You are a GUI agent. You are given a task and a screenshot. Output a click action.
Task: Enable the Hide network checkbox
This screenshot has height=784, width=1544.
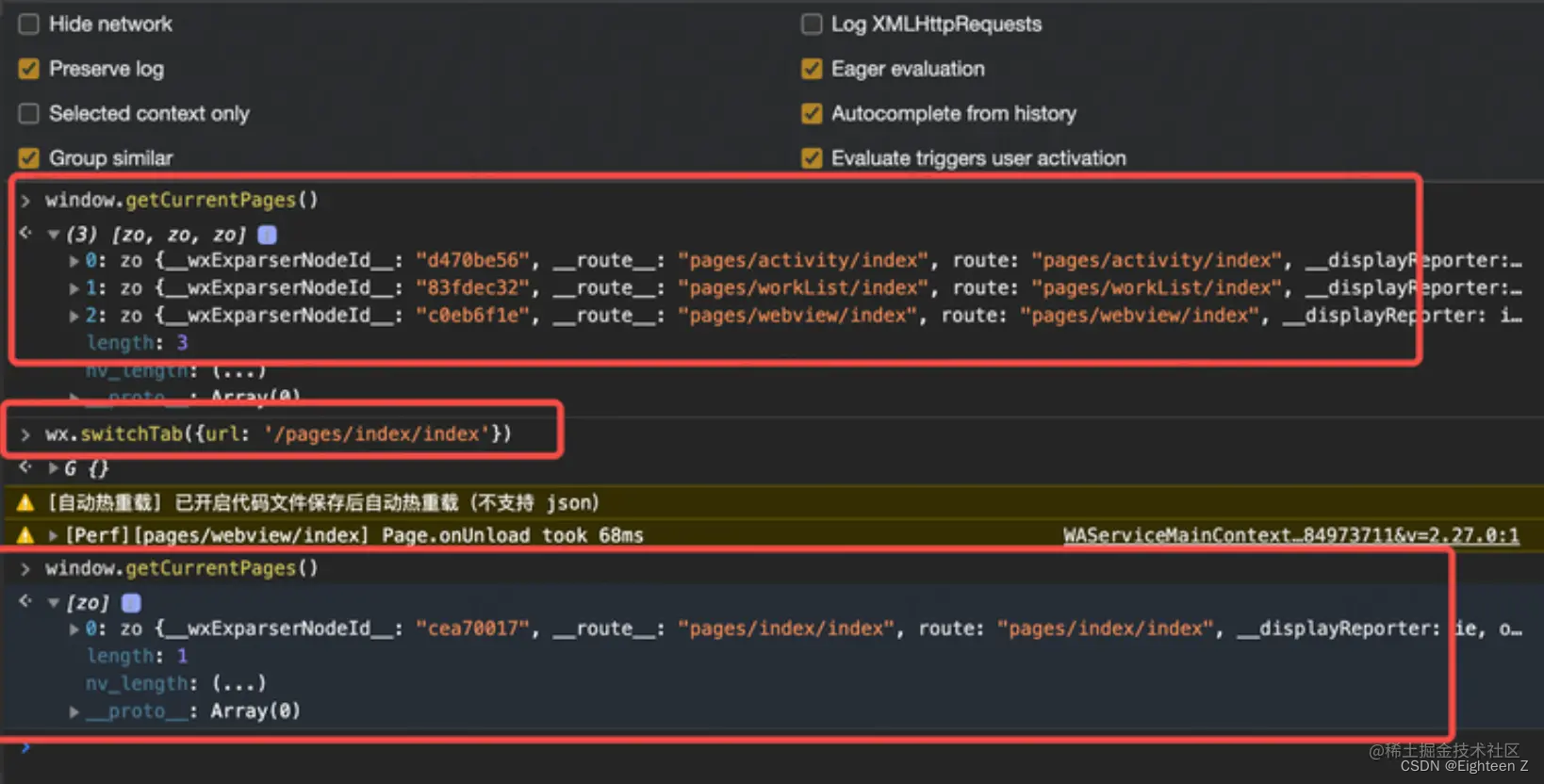[x=29, y=24]
